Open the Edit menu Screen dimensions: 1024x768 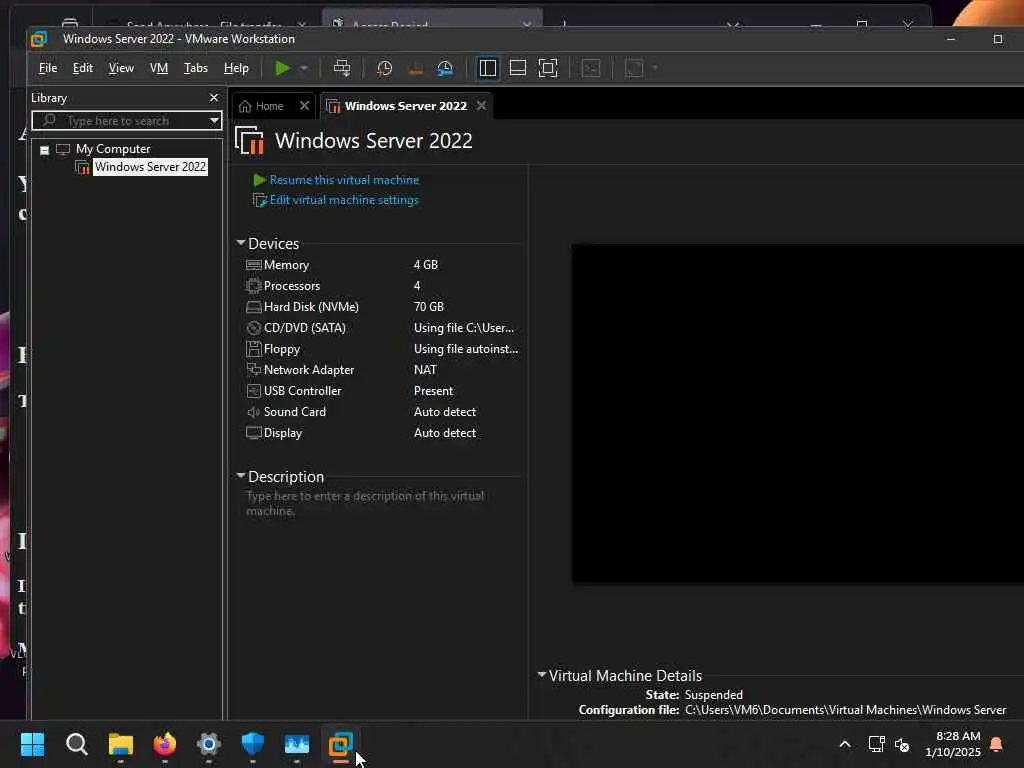coord(82,68)
